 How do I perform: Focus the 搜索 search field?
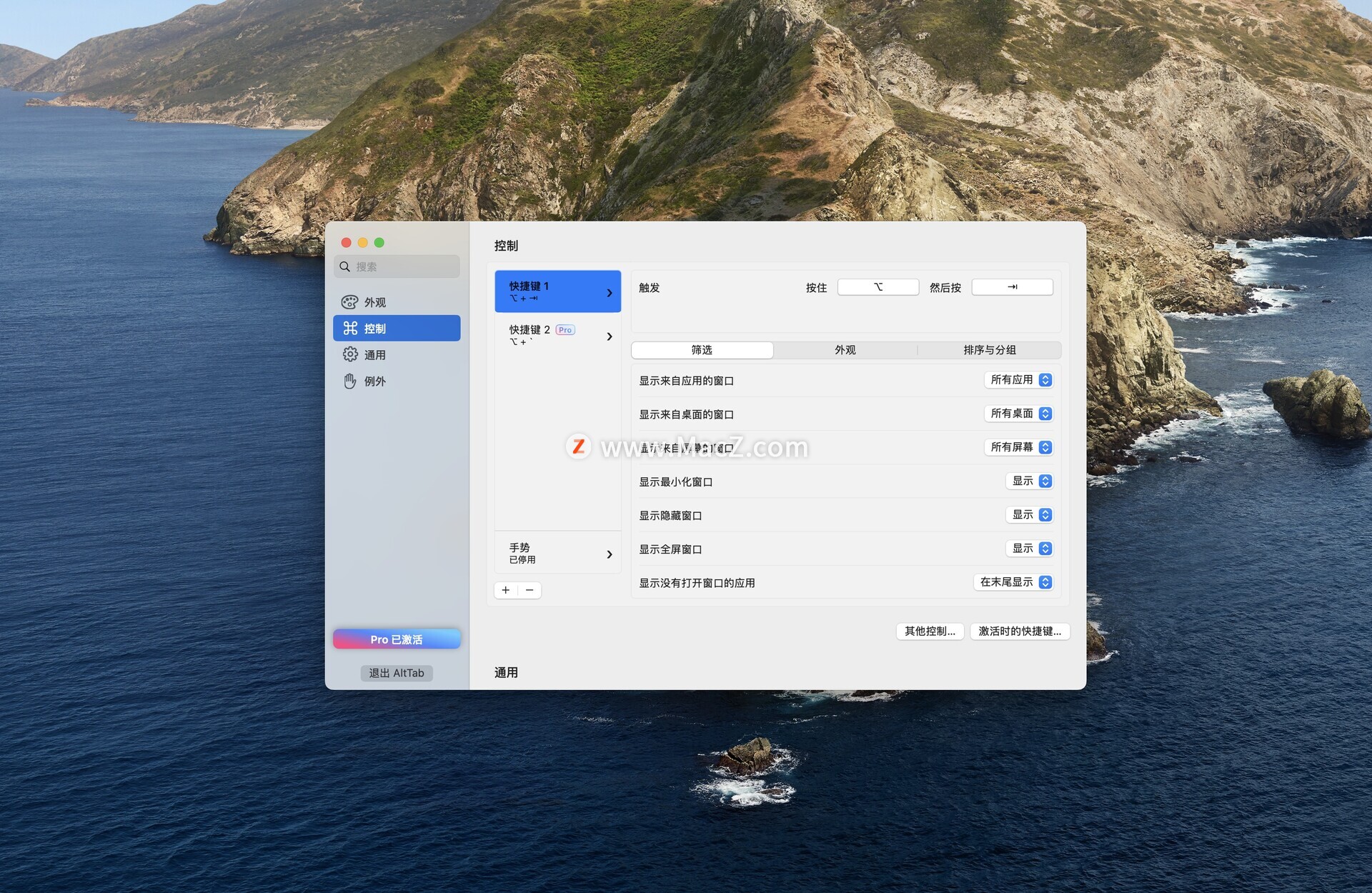[x=397, y=266]
